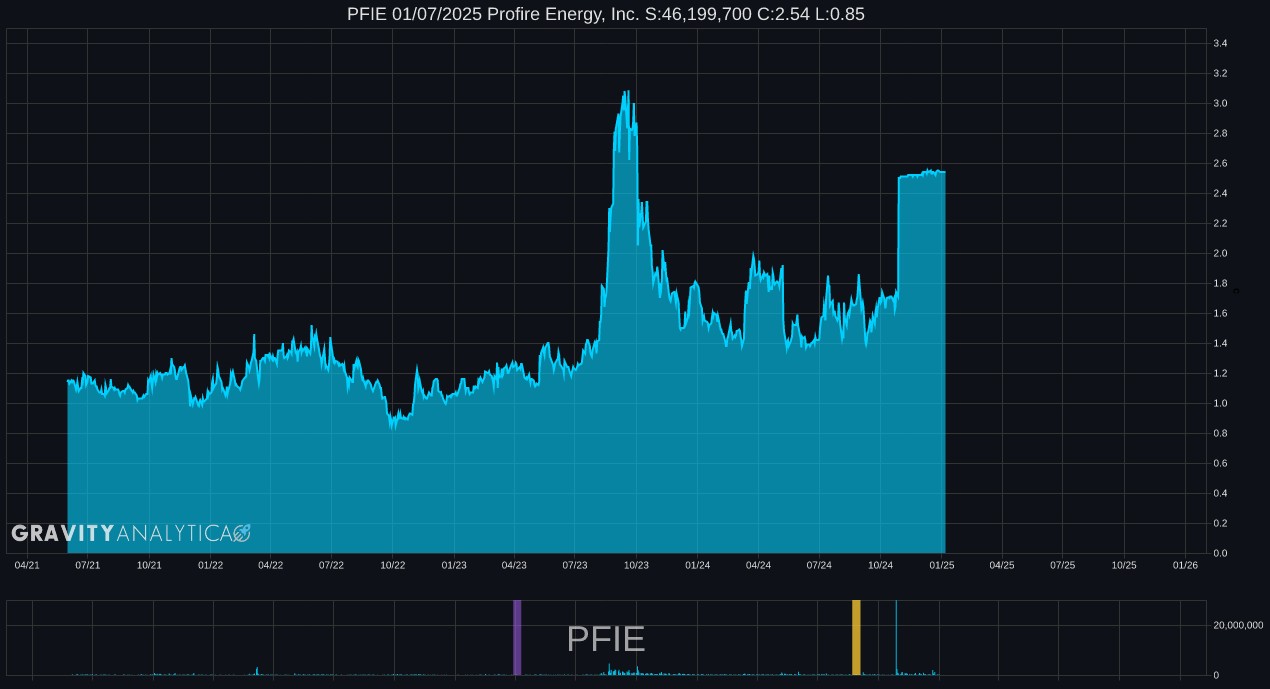Click the 10/23 date label
The width and height of the screenshot is (1270, 689).
coord(636,565)
